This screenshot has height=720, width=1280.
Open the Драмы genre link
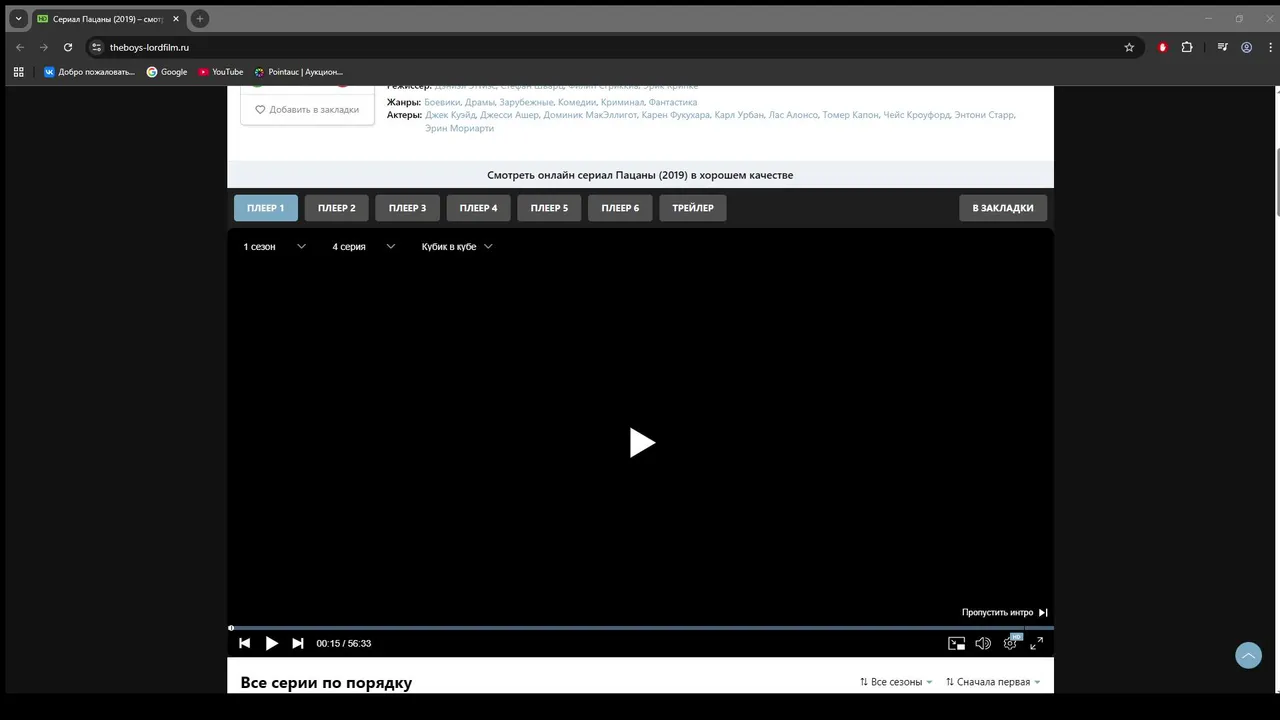click(x=480, y=102)
